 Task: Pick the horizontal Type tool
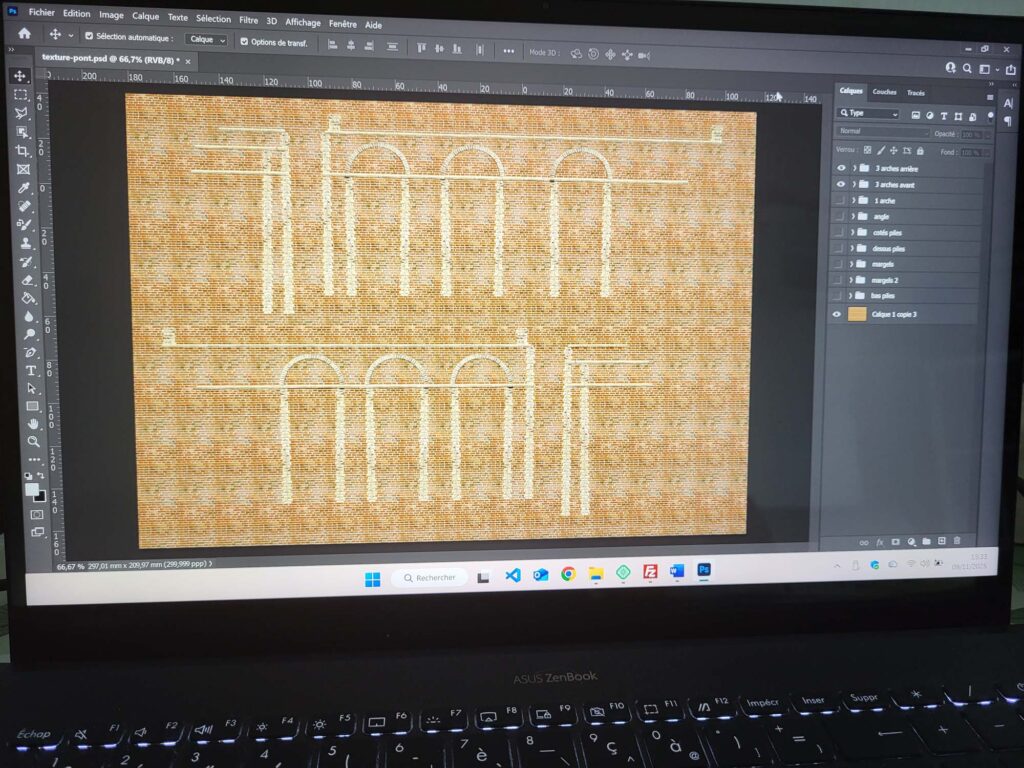31,370
